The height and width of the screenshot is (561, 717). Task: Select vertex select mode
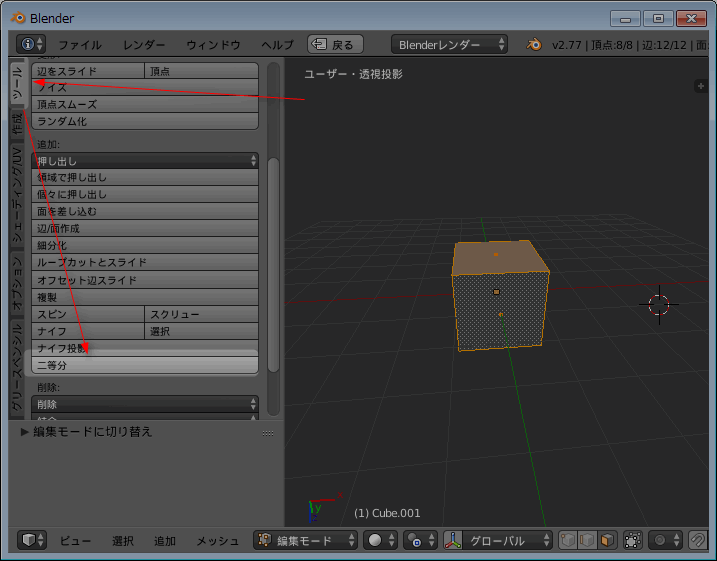click(568, 540)
